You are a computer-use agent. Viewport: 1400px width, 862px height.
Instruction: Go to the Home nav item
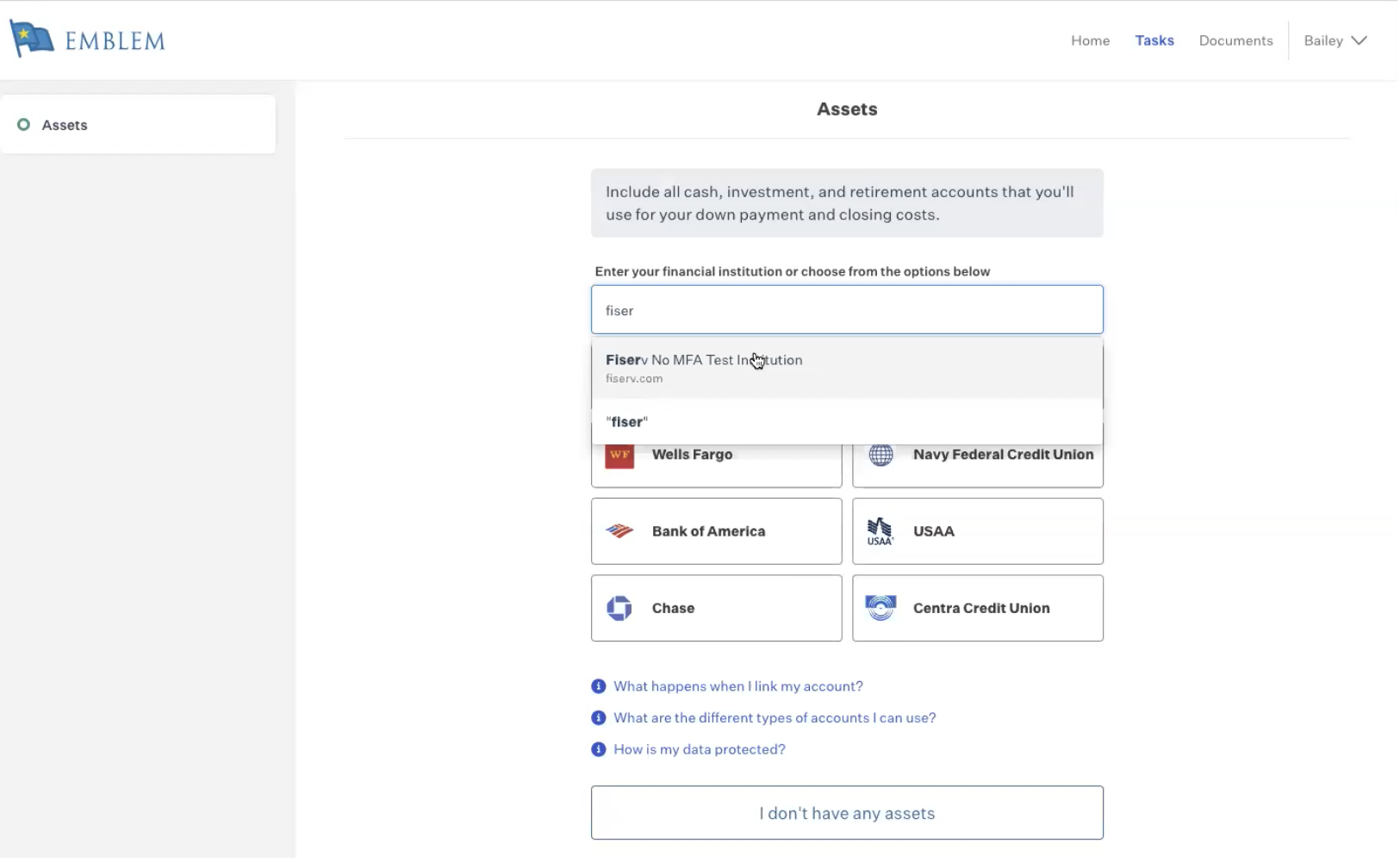click(1090, 40)
